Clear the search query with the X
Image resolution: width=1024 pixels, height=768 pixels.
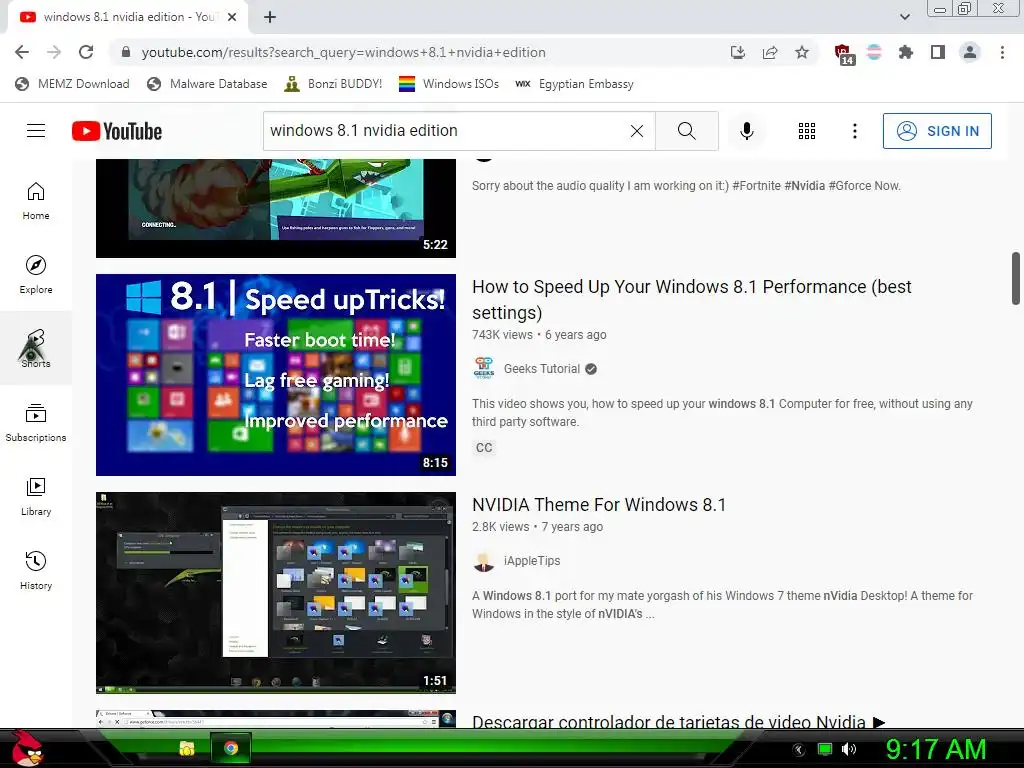(637, 131)
